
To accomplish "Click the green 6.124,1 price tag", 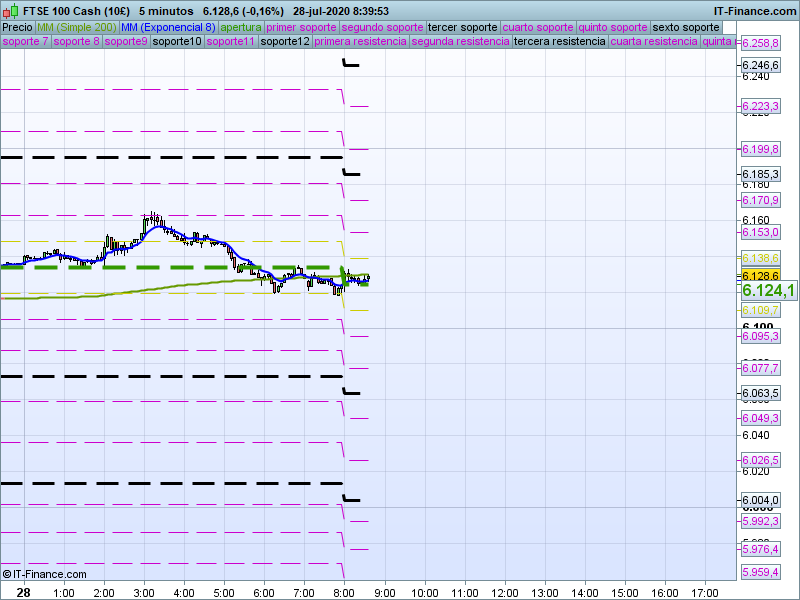I will click(768, 291).
